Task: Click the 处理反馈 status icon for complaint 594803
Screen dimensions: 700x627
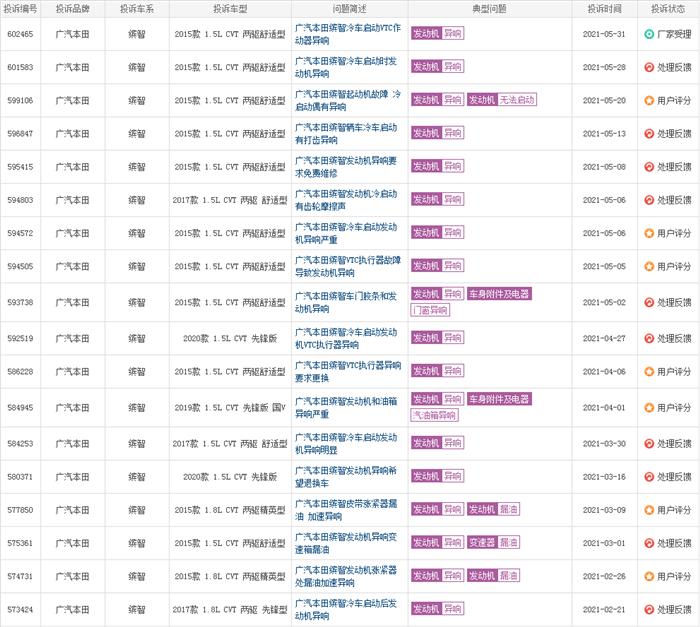Action: point(649,200)
